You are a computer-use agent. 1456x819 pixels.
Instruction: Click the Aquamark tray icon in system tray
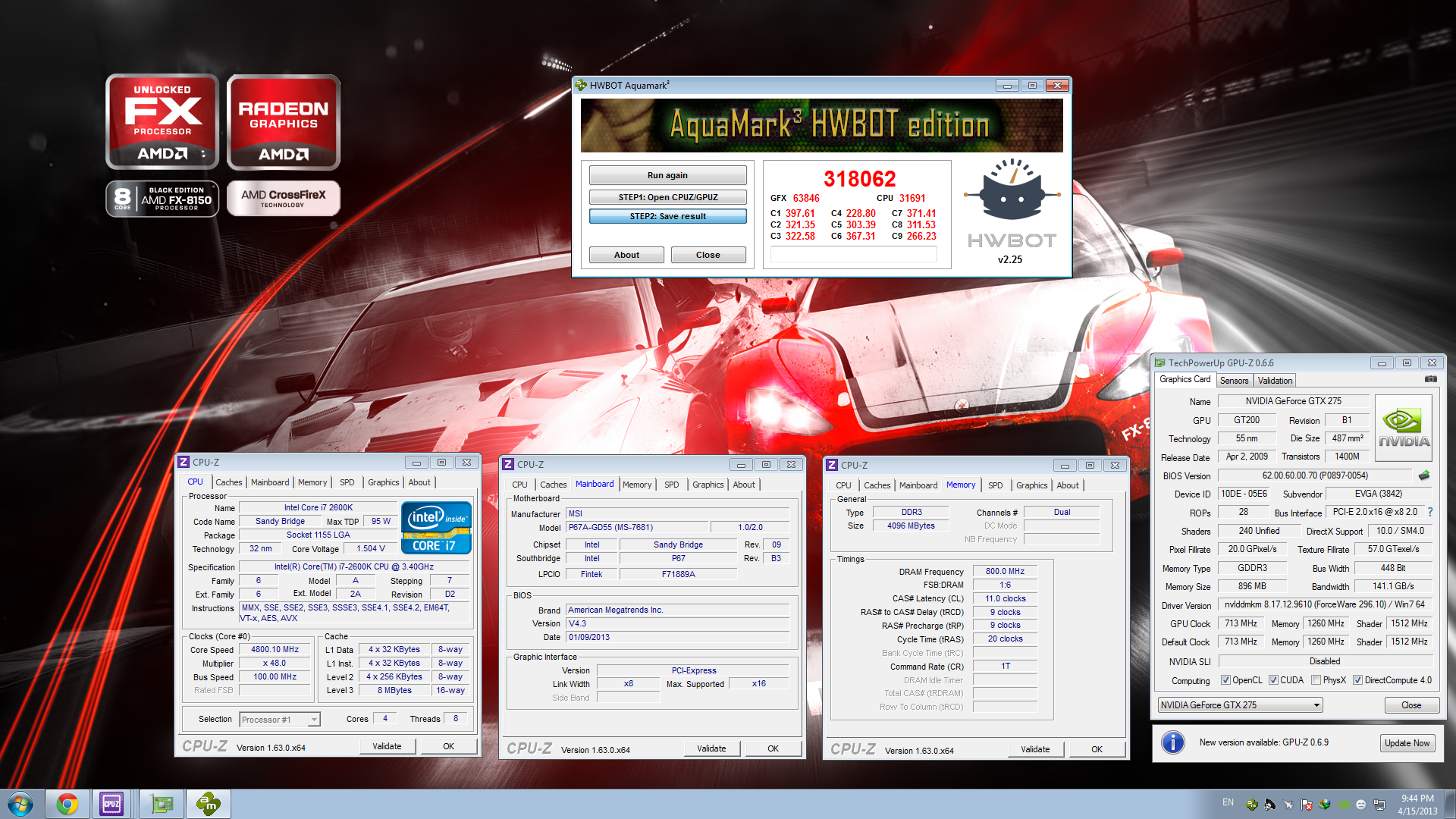tap(1252, 805)
